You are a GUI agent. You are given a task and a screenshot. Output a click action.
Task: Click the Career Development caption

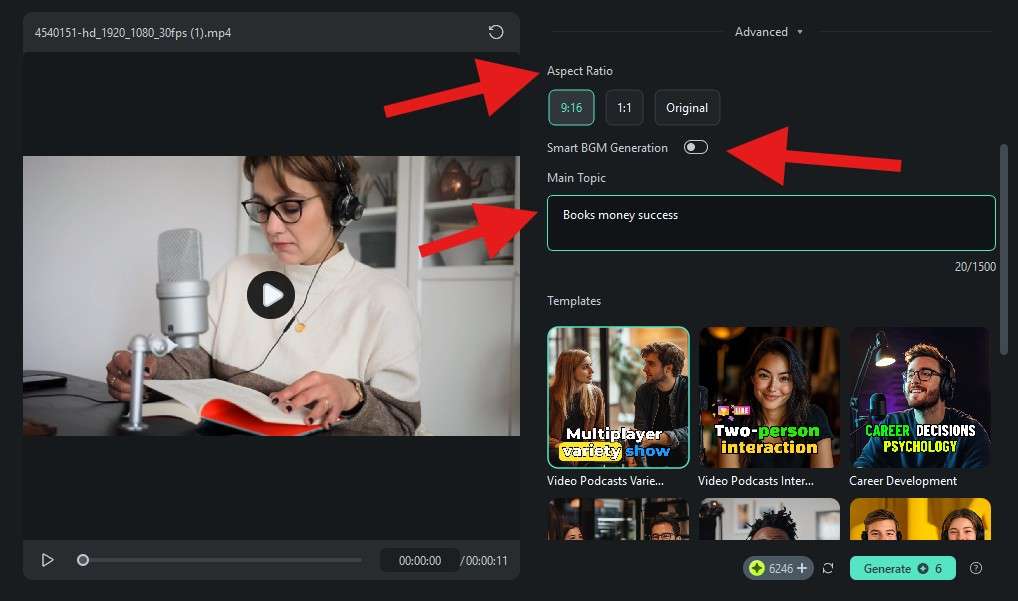pyautogui.click(x=903, y=481)
